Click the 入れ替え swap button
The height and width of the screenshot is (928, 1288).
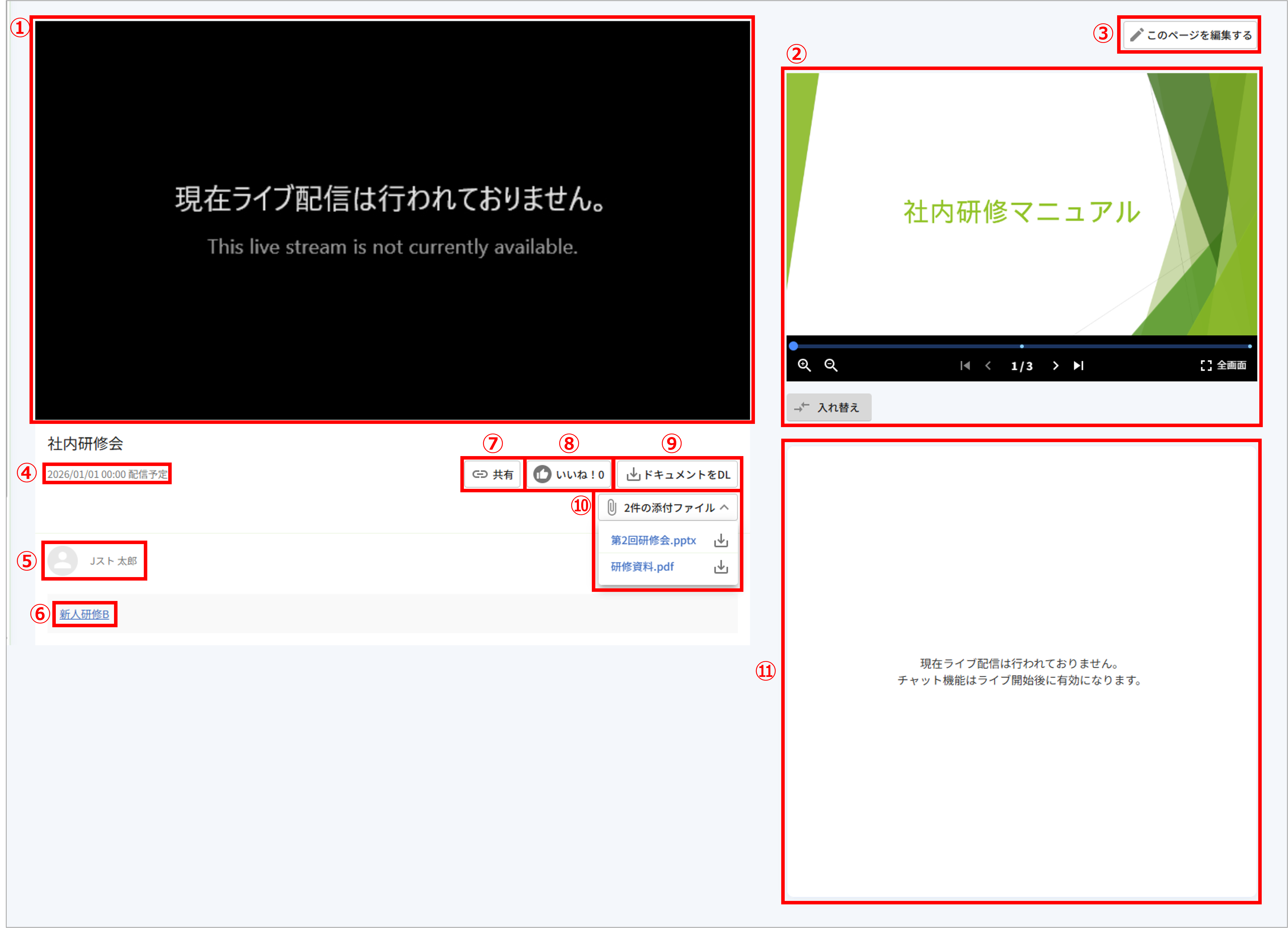click(828, 407)
